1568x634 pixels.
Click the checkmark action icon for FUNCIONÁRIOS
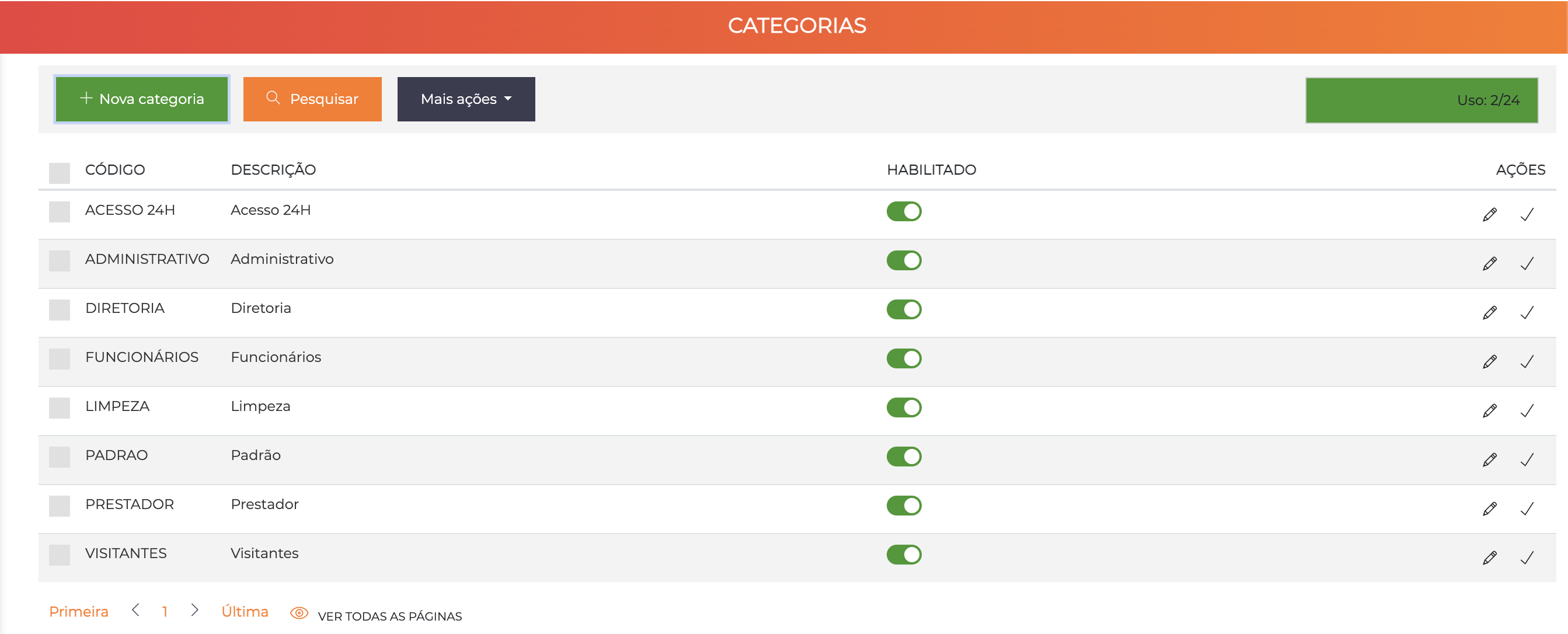click(1527, 361)
